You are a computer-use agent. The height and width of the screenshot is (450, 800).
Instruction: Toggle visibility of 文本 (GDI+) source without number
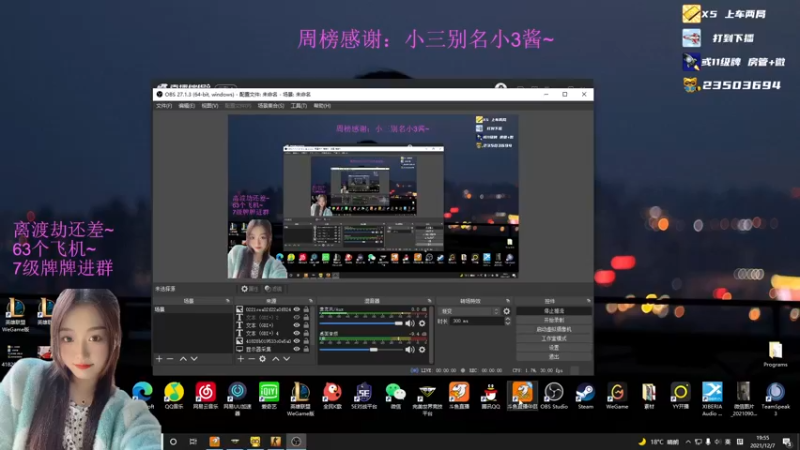296,325
